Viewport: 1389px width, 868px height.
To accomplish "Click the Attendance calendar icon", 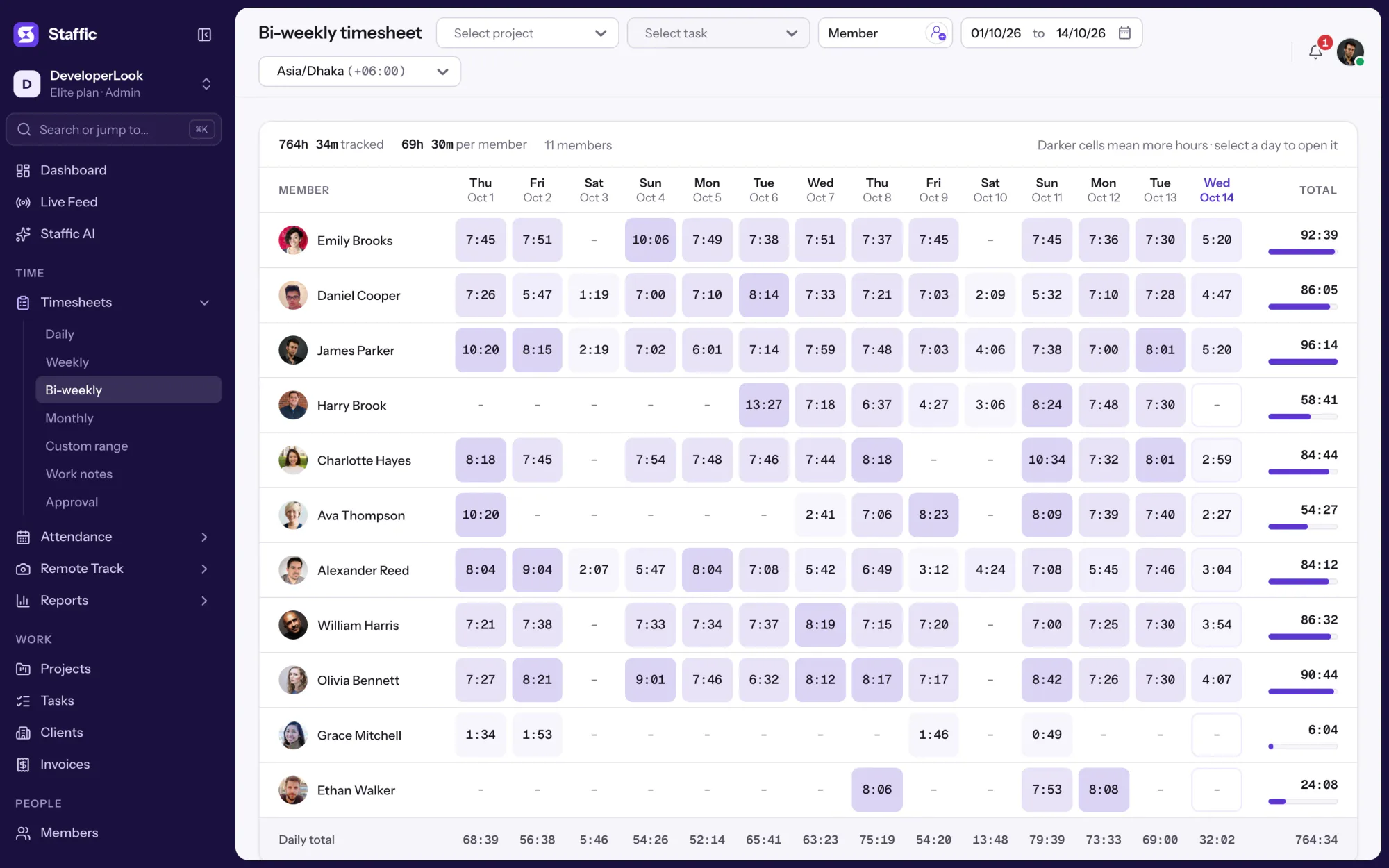I will point(24,537).
